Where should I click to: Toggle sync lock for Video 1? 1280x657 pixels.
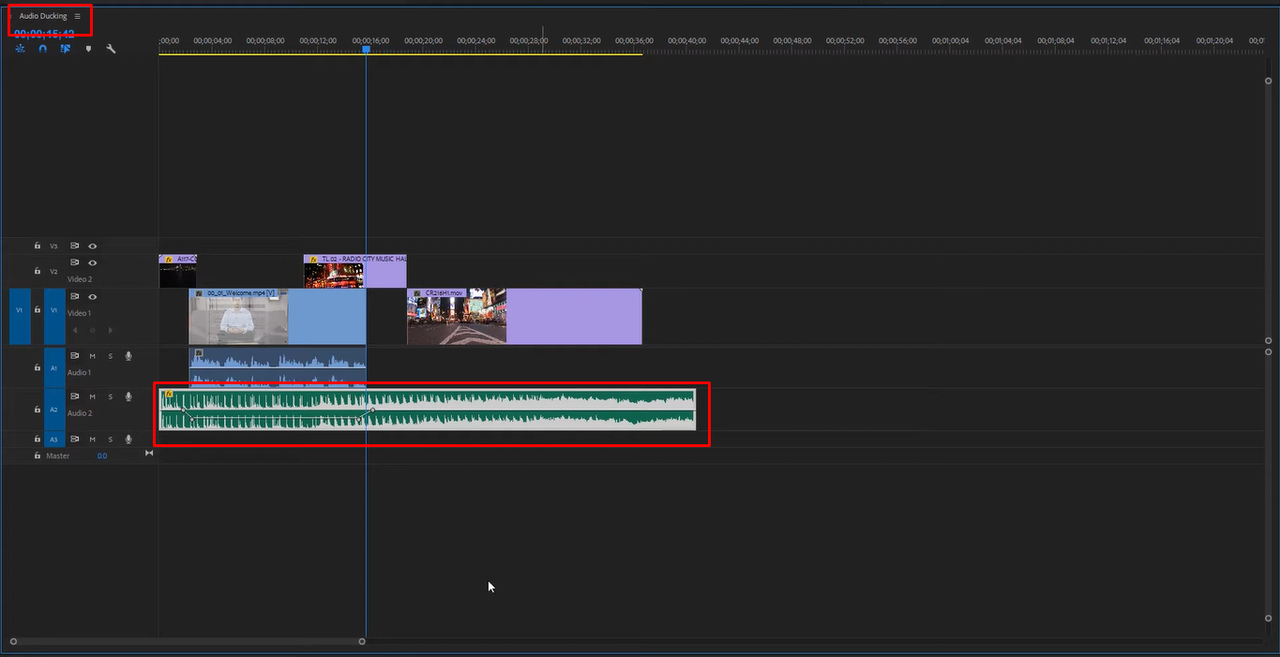tap(74, 297)
